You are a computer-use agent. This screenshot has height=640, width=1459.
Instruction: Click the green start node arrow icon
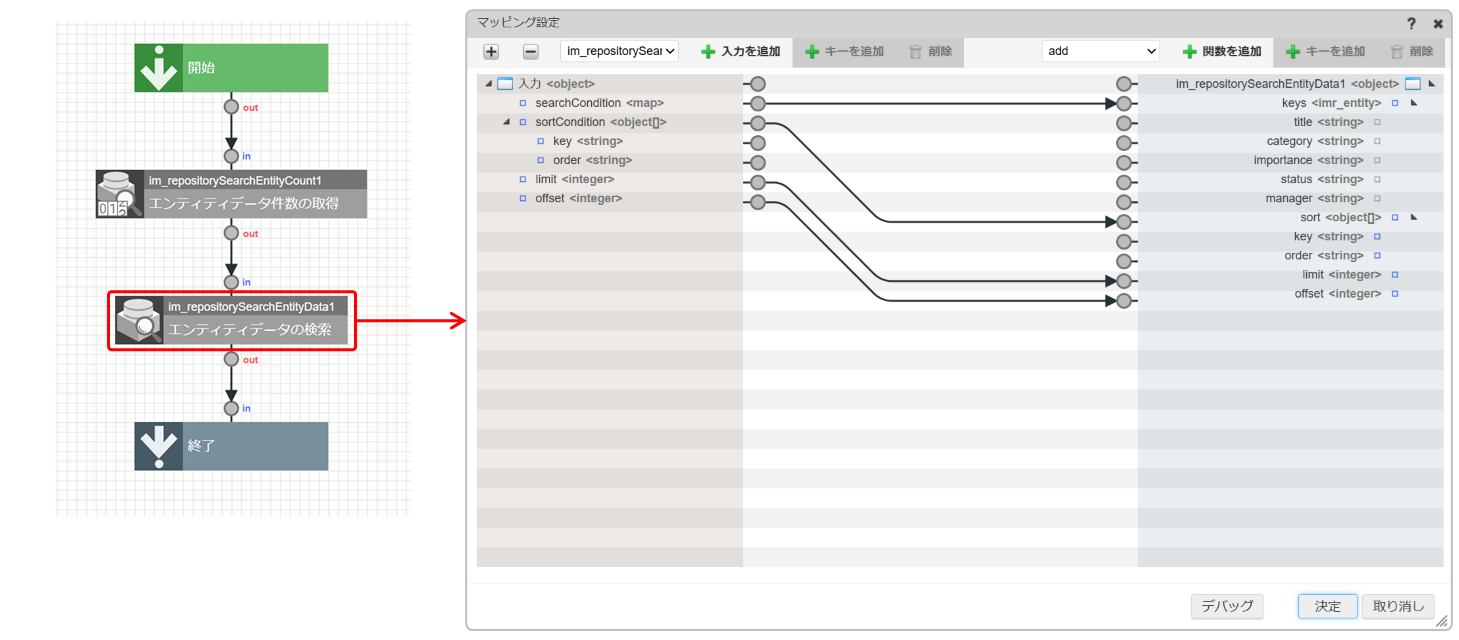[x=159, y=68]
